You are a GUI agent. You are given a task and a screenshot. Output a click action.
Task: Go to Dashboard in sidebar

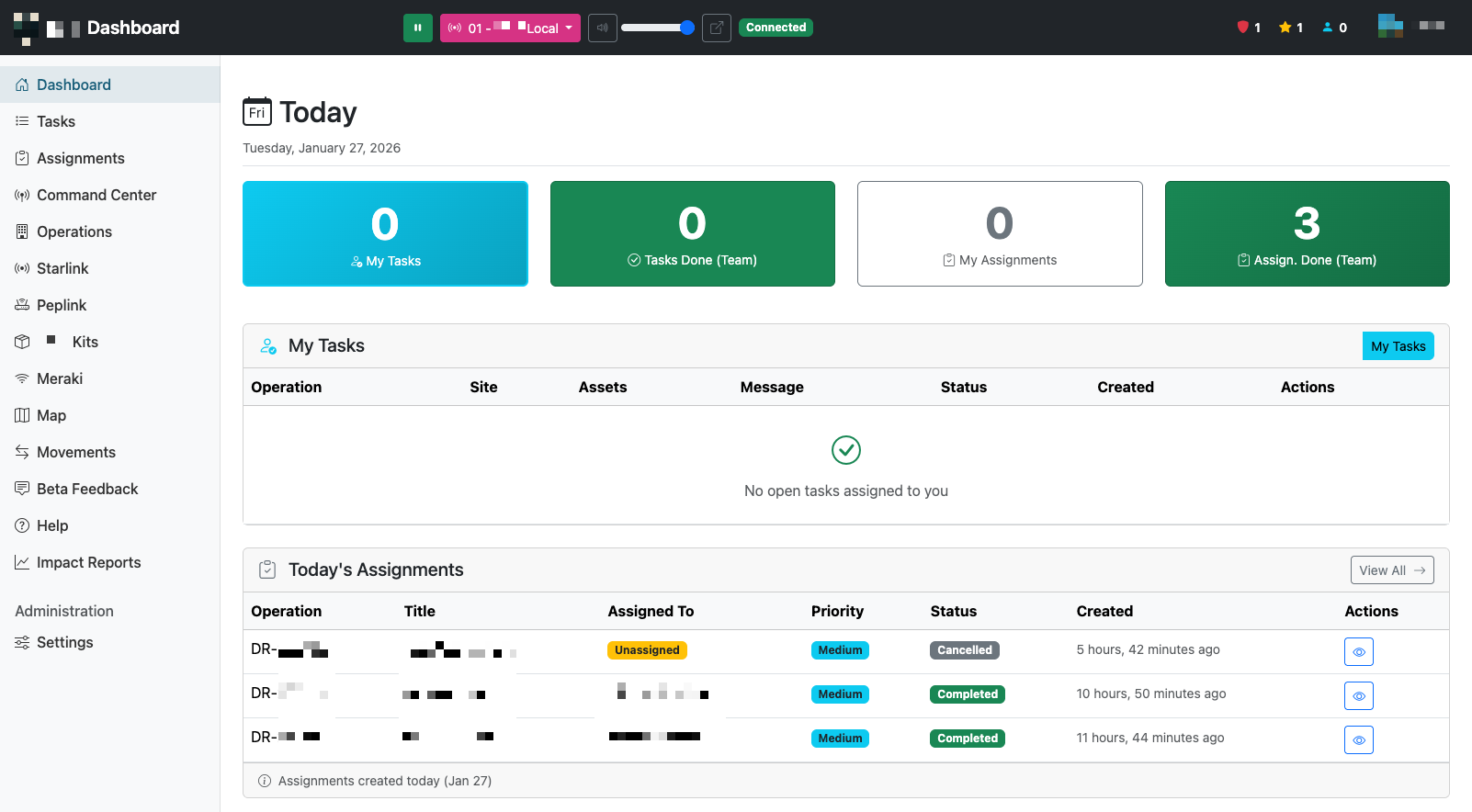coord(110,85)
